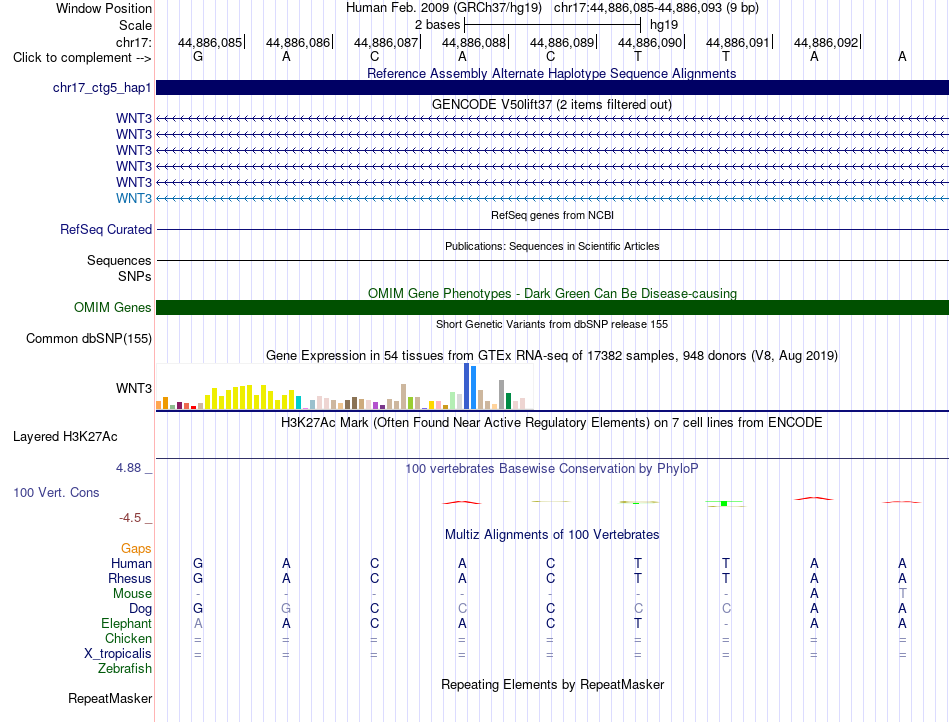Click the 'Click to complement -->' label
Image resolution: width=950 pixels, height=722 pixels.
tap(82, 58)
